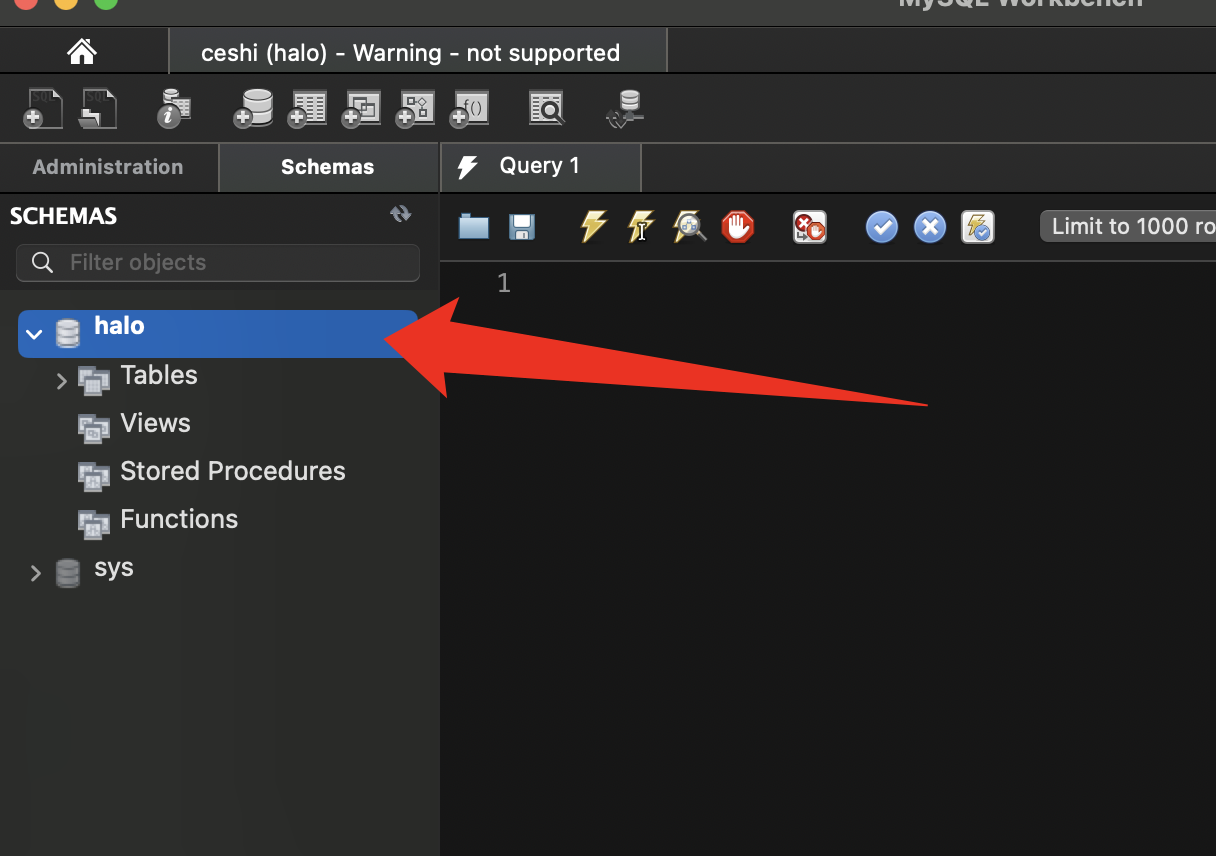Create a new SQL tab icon

[x=43, y=109]
